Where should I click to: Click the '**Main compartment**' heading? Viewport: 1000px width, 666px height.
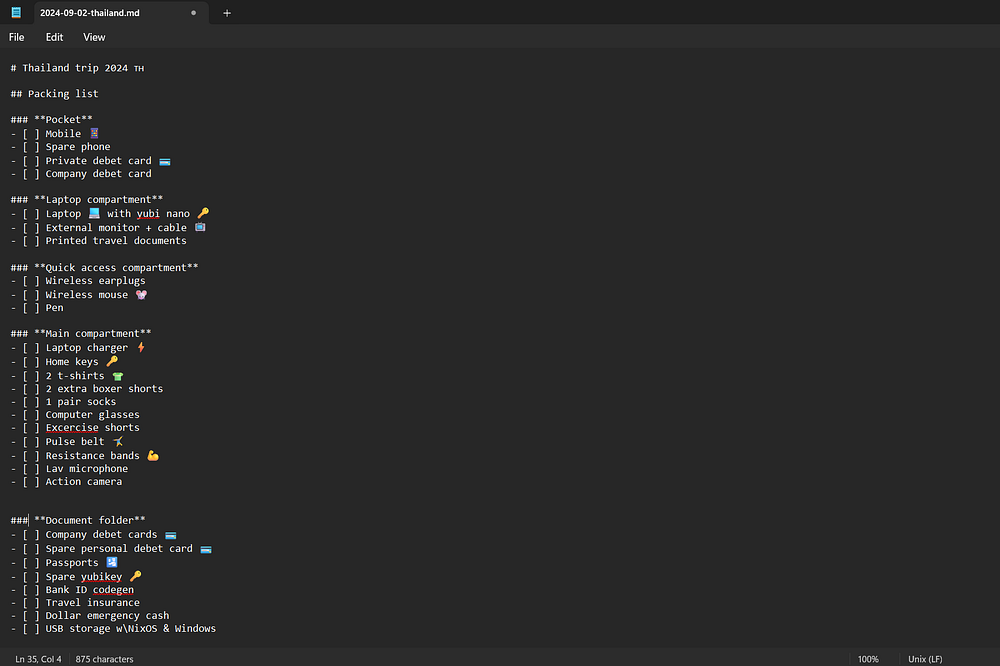[x=81, y=333]
